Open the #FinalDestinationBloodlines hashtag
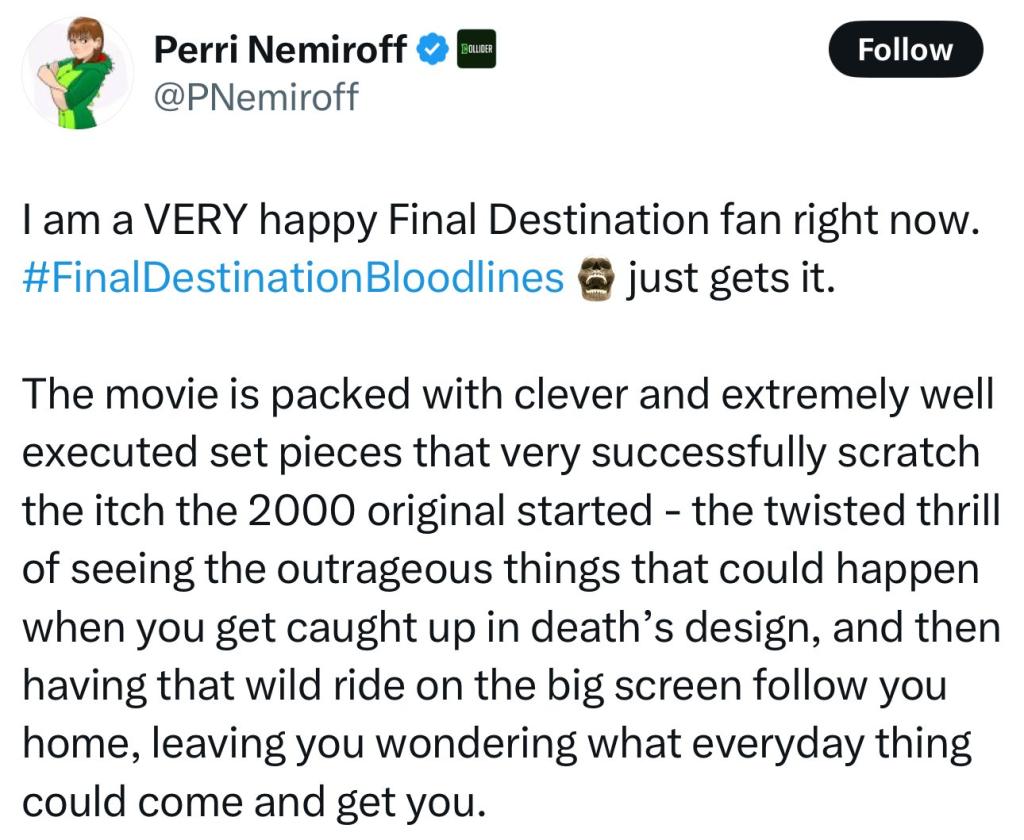This screenshot has width=1024, height=840. click(293, 278)
